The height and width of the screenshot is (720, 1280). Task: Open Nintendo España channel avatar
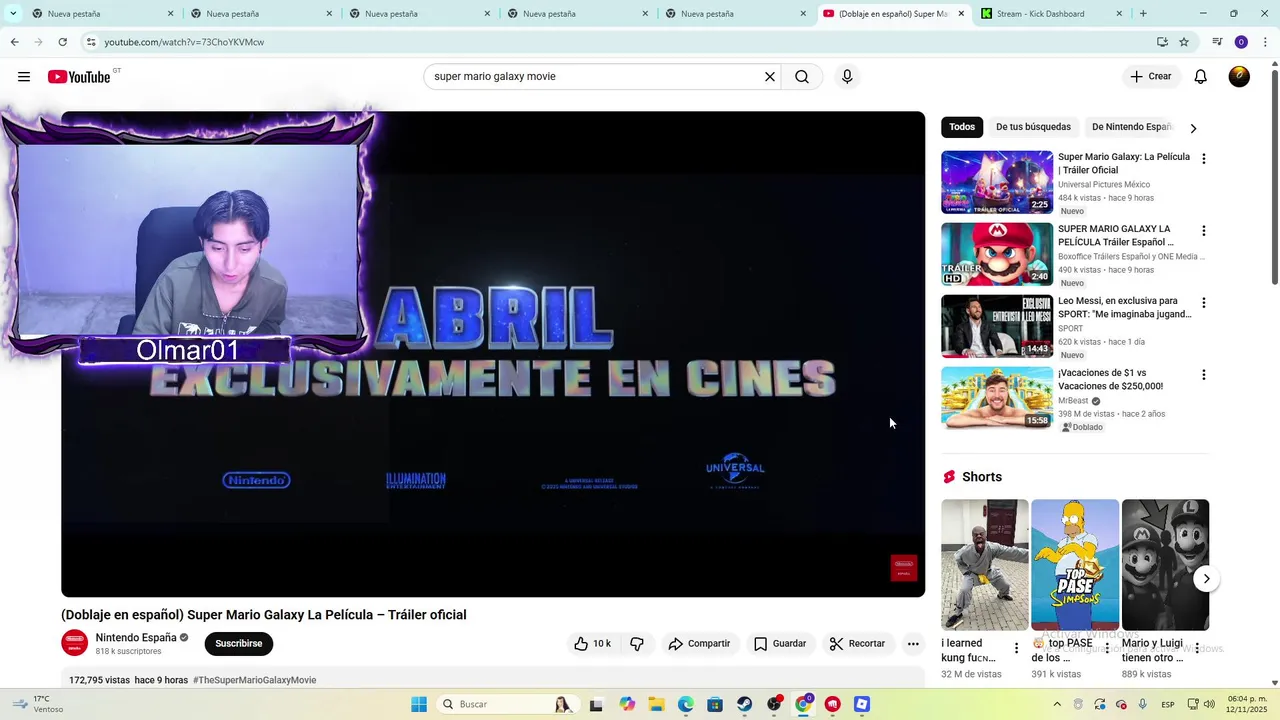tap(75, 643)
